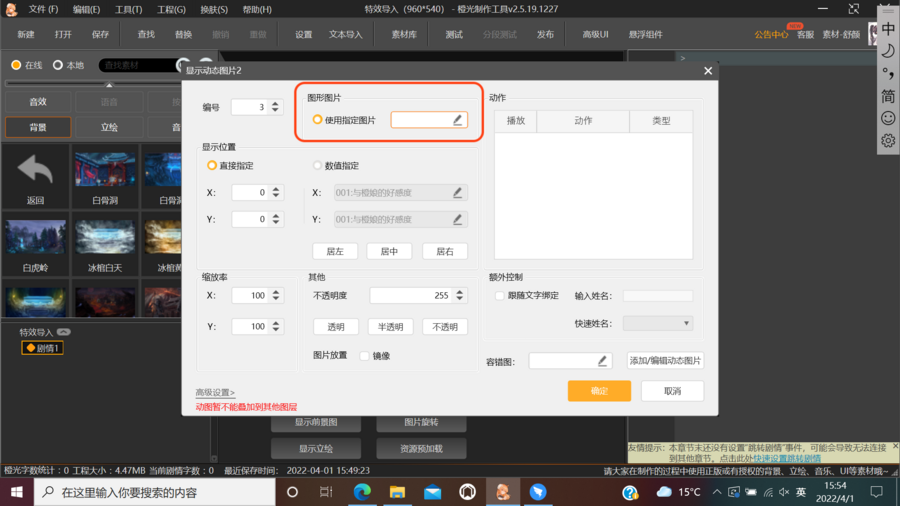Enable the 镜像 mirror checkbox
The image size is (900, 506).
coord(365,356)
